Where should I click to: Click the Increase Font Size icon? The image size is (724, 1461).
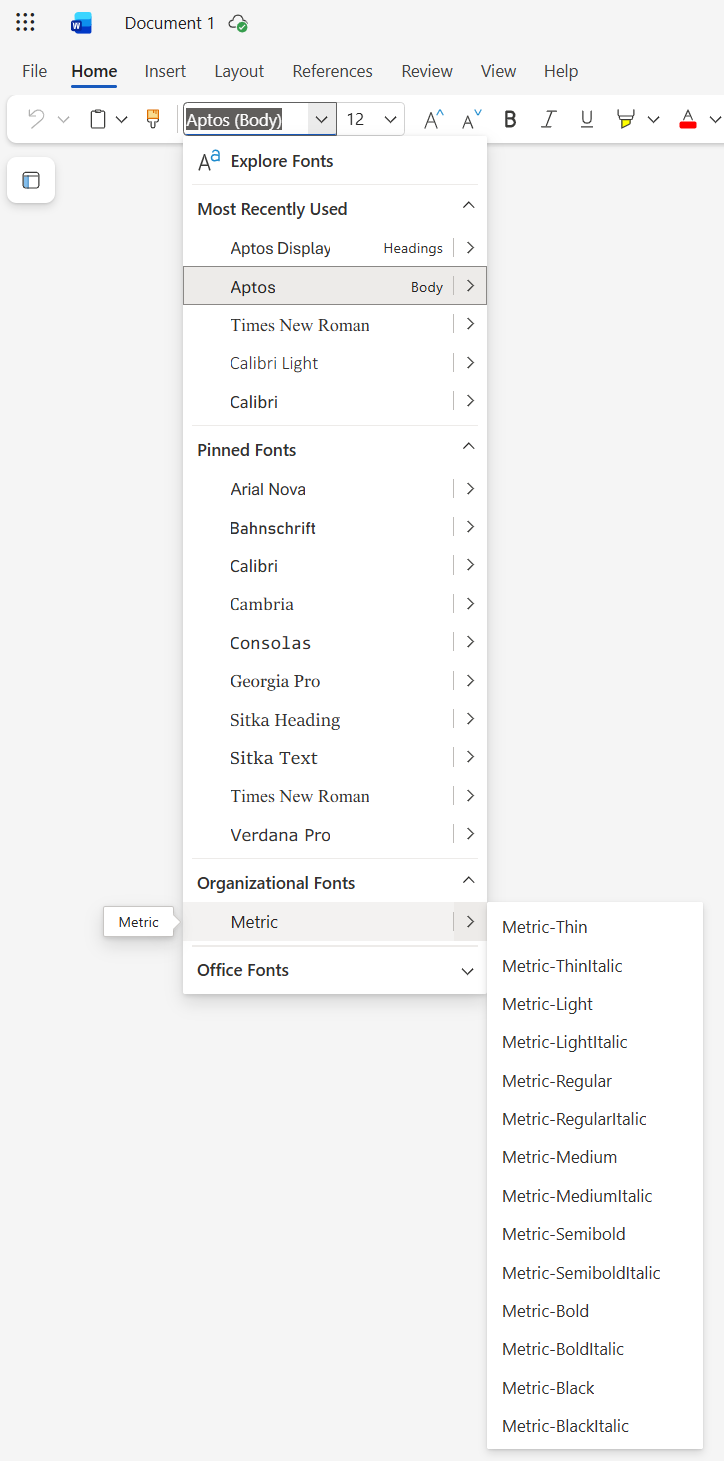(433, 119)
